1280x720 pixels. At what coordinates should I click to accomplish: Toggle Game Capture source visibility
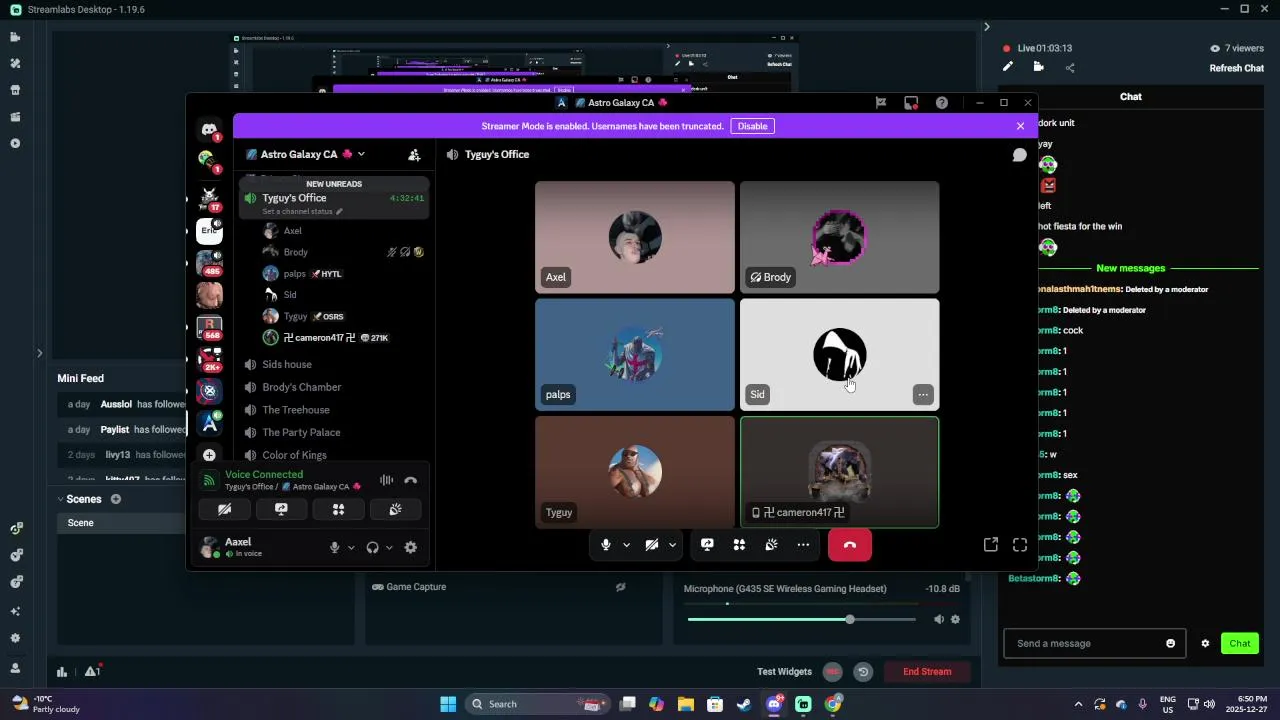(x=620, y=587)
